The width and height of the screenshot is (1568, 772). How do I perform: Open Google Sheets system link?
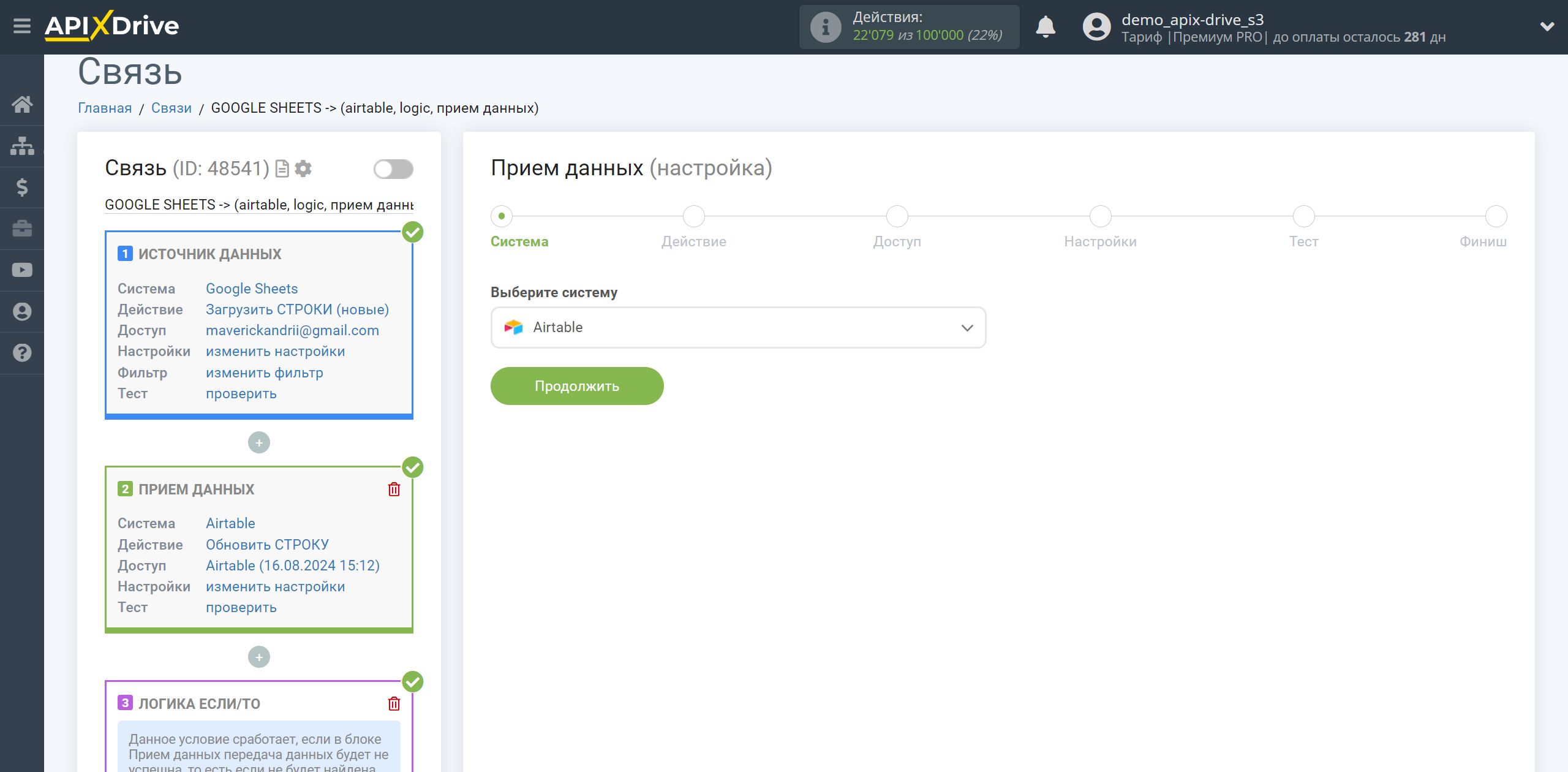[252, 289]
